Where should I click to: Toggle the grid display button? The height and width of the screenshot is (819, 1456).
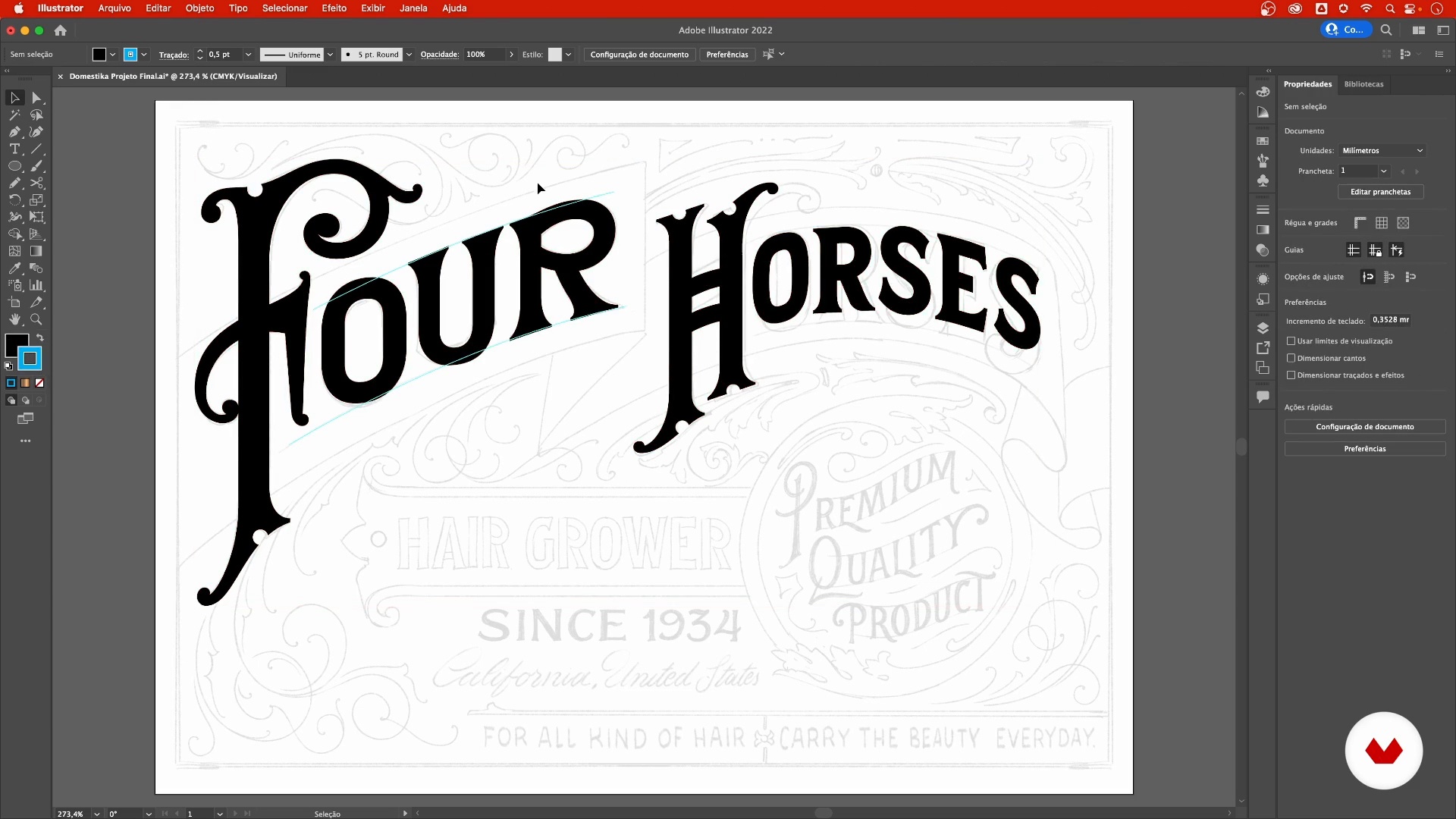pos(1382,223)
